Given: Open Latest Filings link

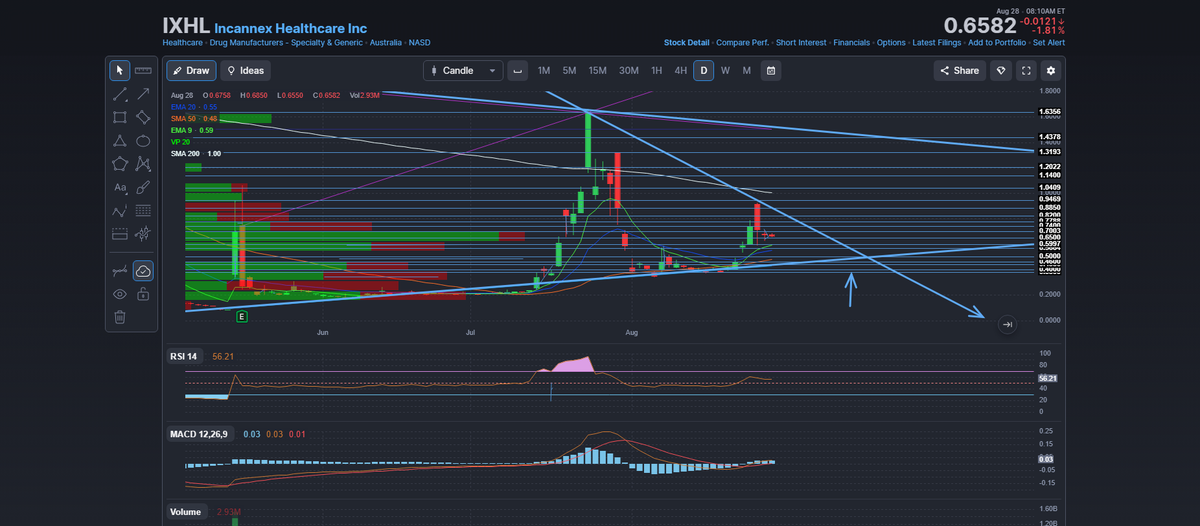Looking at the screenshot, I should [x=937, y=43].
